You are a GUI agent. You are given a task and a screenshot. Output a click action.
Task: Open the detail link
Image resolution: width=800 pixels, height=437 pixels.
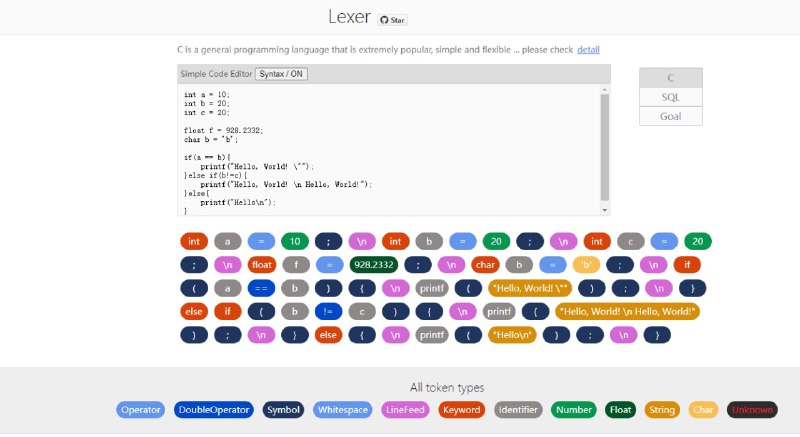(588, 49)
